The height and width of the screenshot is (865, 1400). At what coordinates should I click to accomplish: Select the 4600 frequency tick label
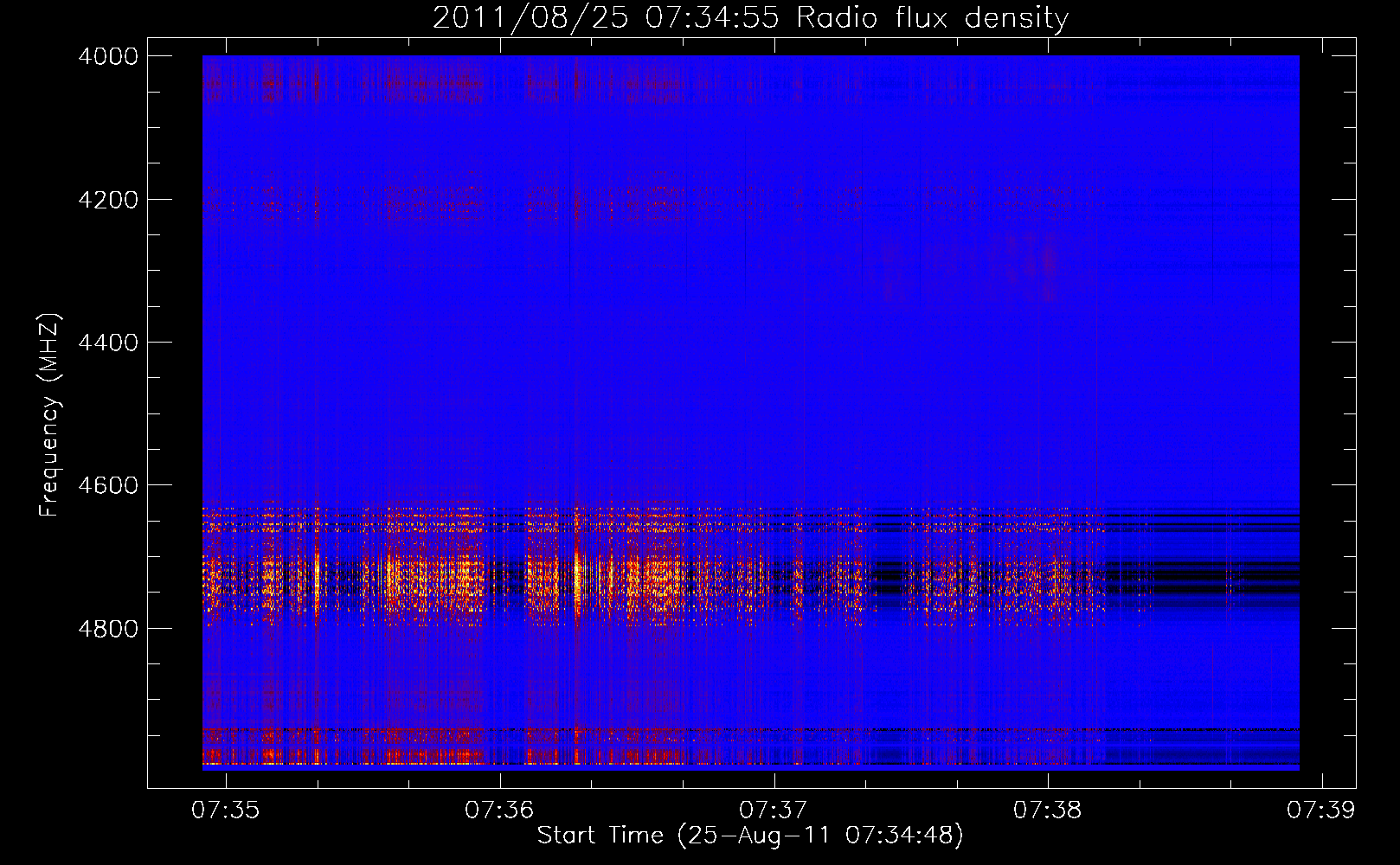click(x=108, y=485)
